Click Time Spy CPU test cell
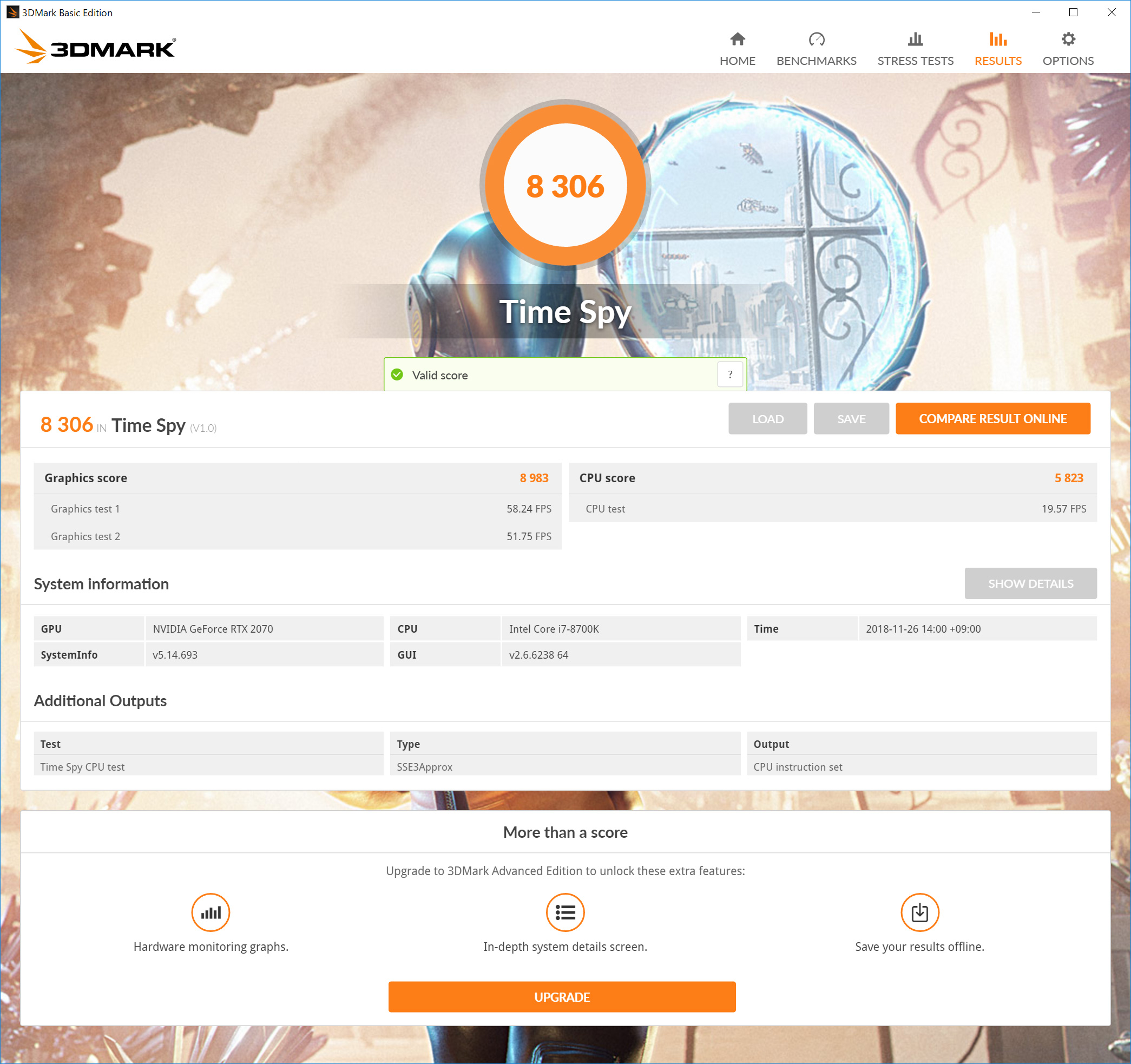The image size is (1131, 1064). pyautogui.click(x=208, y=766)
